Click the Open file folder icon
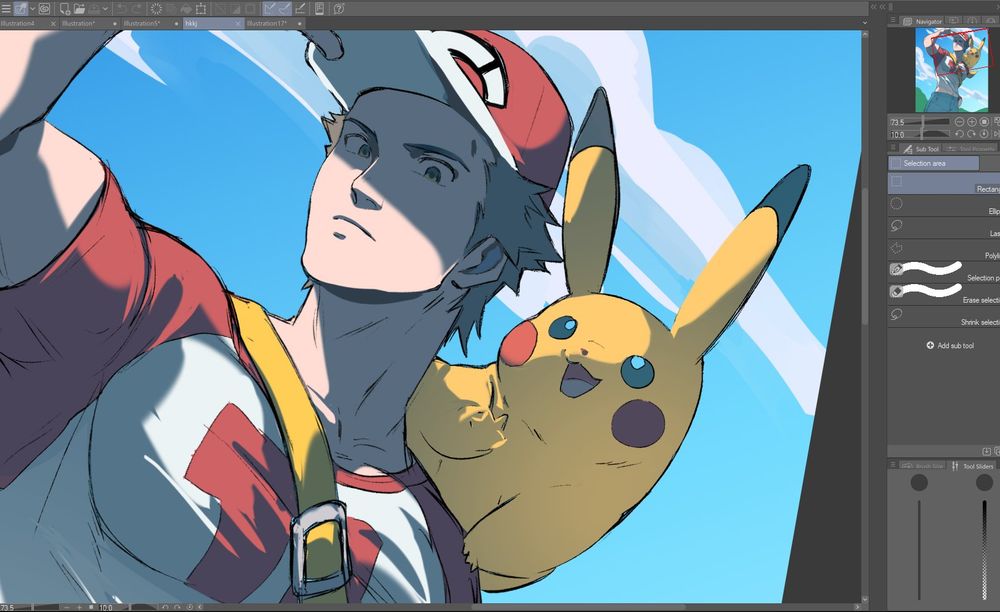This screenshot has height=612, width=1000. 79,8
